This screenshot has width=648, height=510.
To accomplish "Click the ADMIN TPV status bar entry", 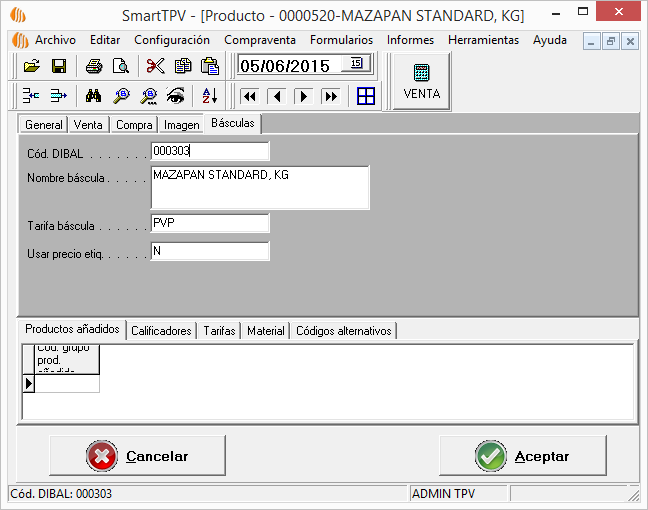I will coord(459,494).
